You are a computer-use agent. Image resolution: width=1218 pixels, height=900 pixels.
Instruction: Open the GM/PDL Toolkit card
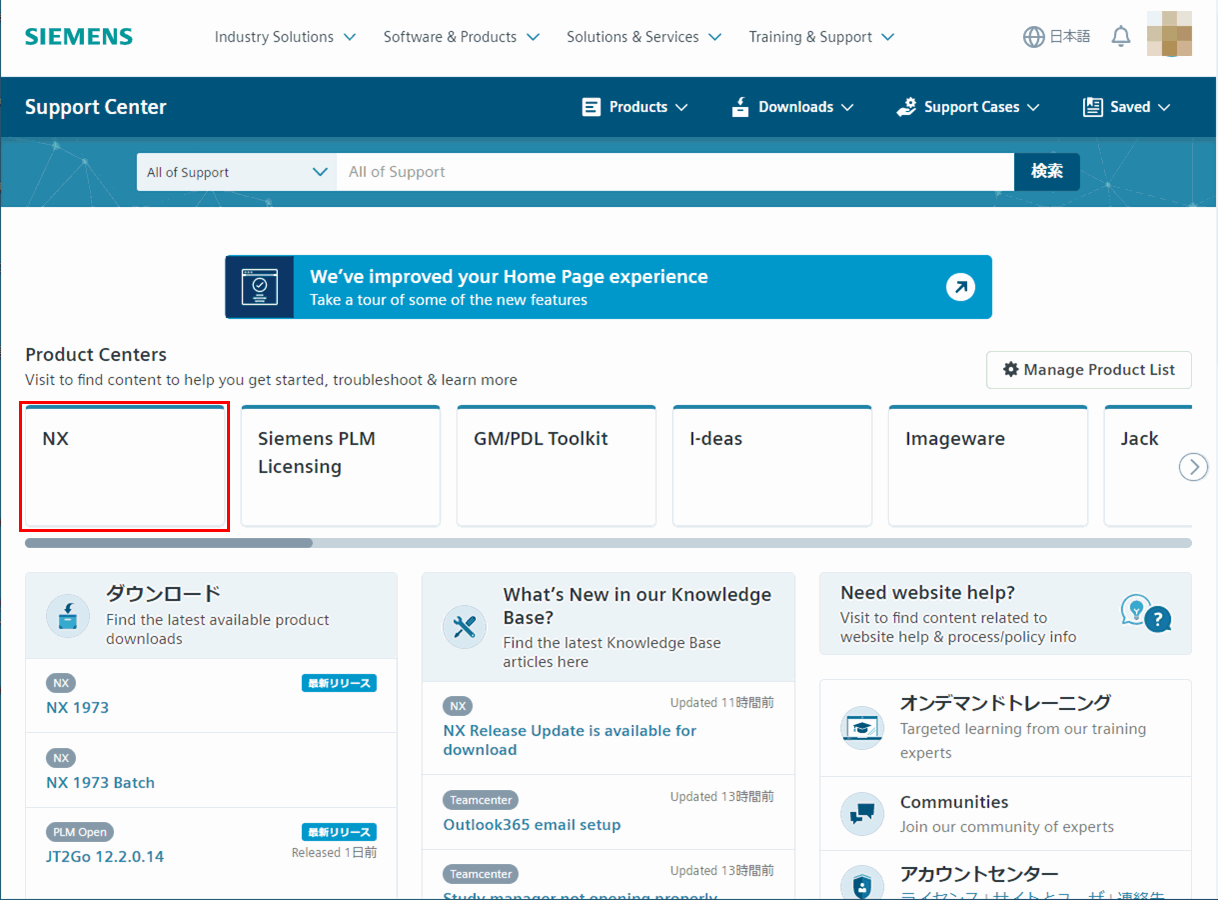(557, 466)
